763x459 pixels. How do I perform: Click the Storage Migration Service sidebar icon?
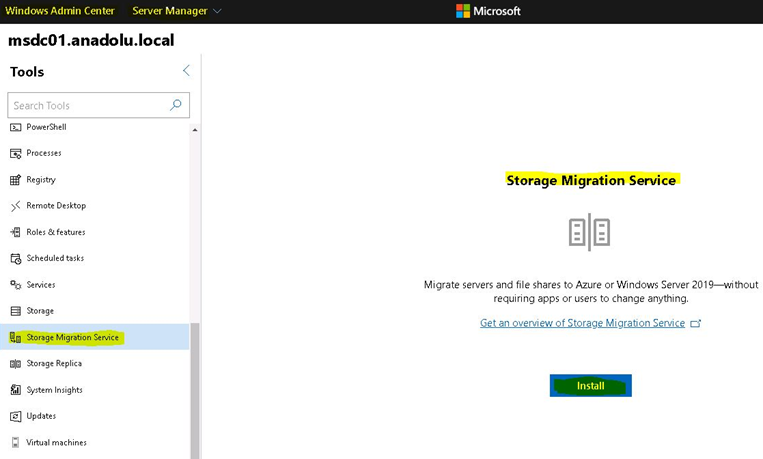[x=16, y=337]
